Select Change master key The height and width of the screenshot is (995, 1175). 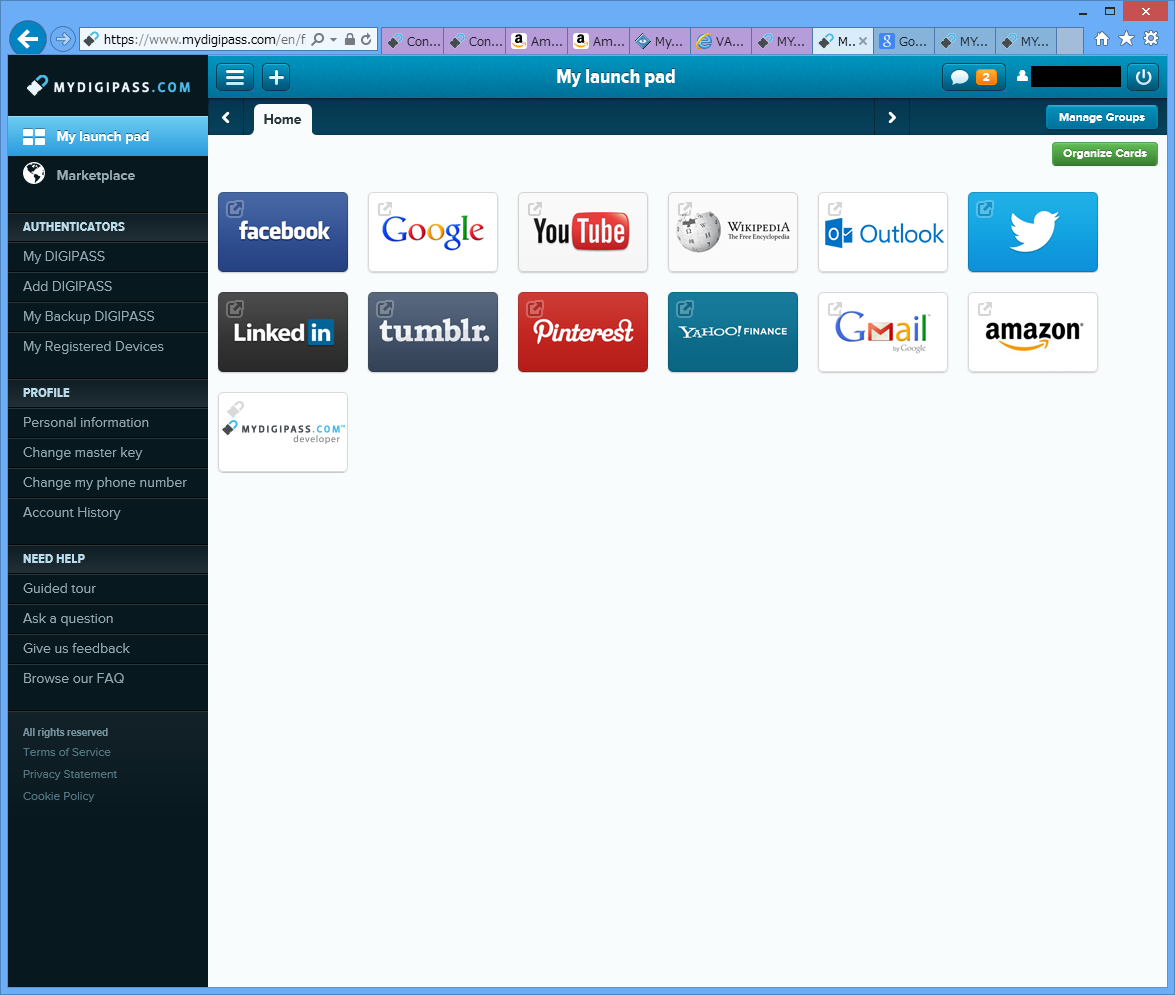108,453
